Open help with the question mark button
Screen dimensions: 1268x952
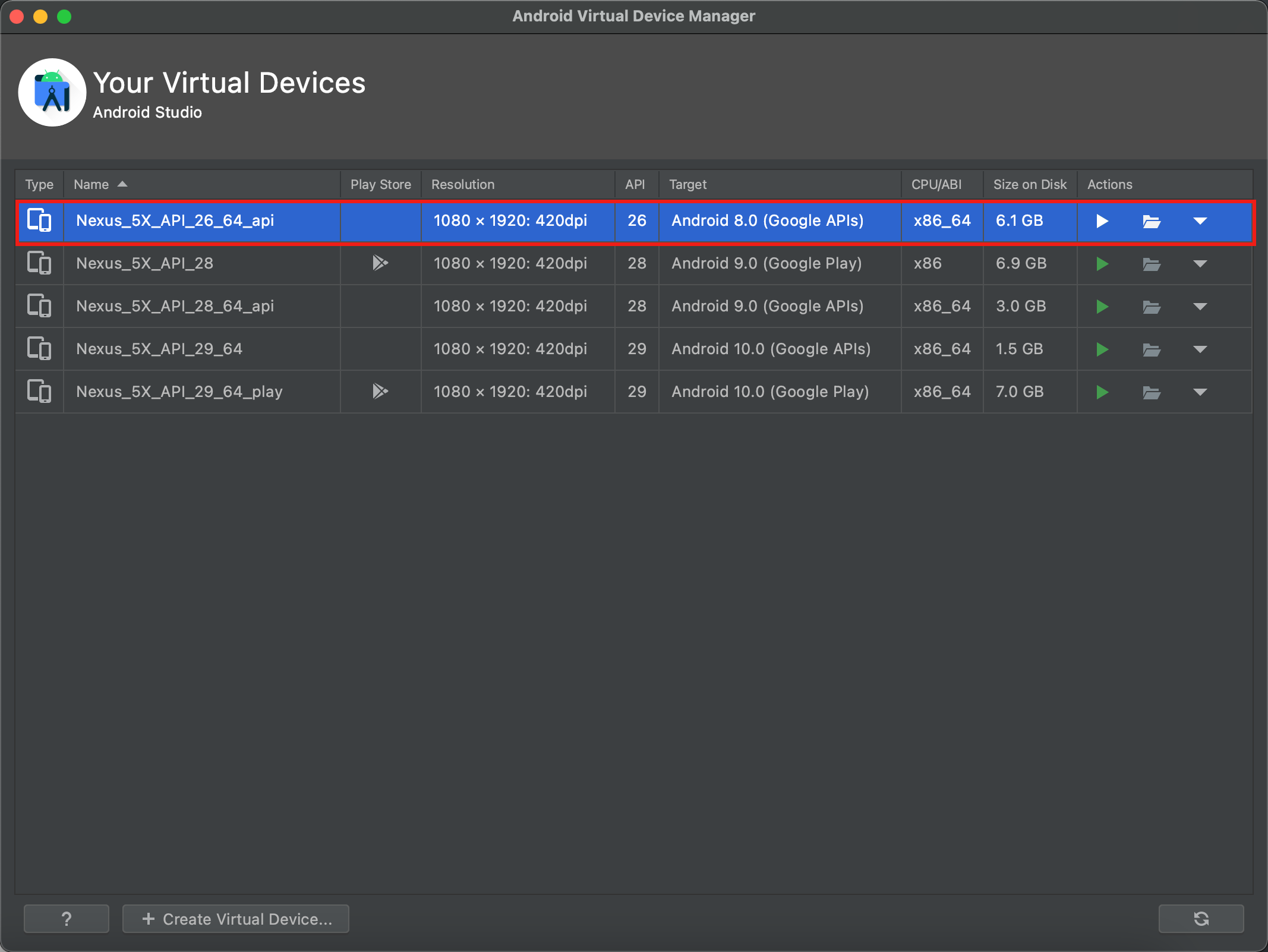(x=67, y=919)
